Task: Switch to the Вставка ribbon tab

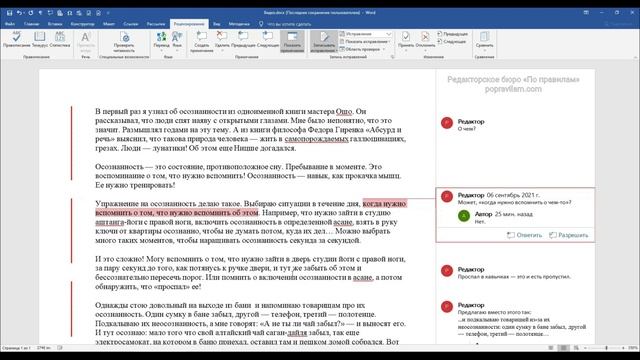Action: pyautogui.click(x=55, y=24)
